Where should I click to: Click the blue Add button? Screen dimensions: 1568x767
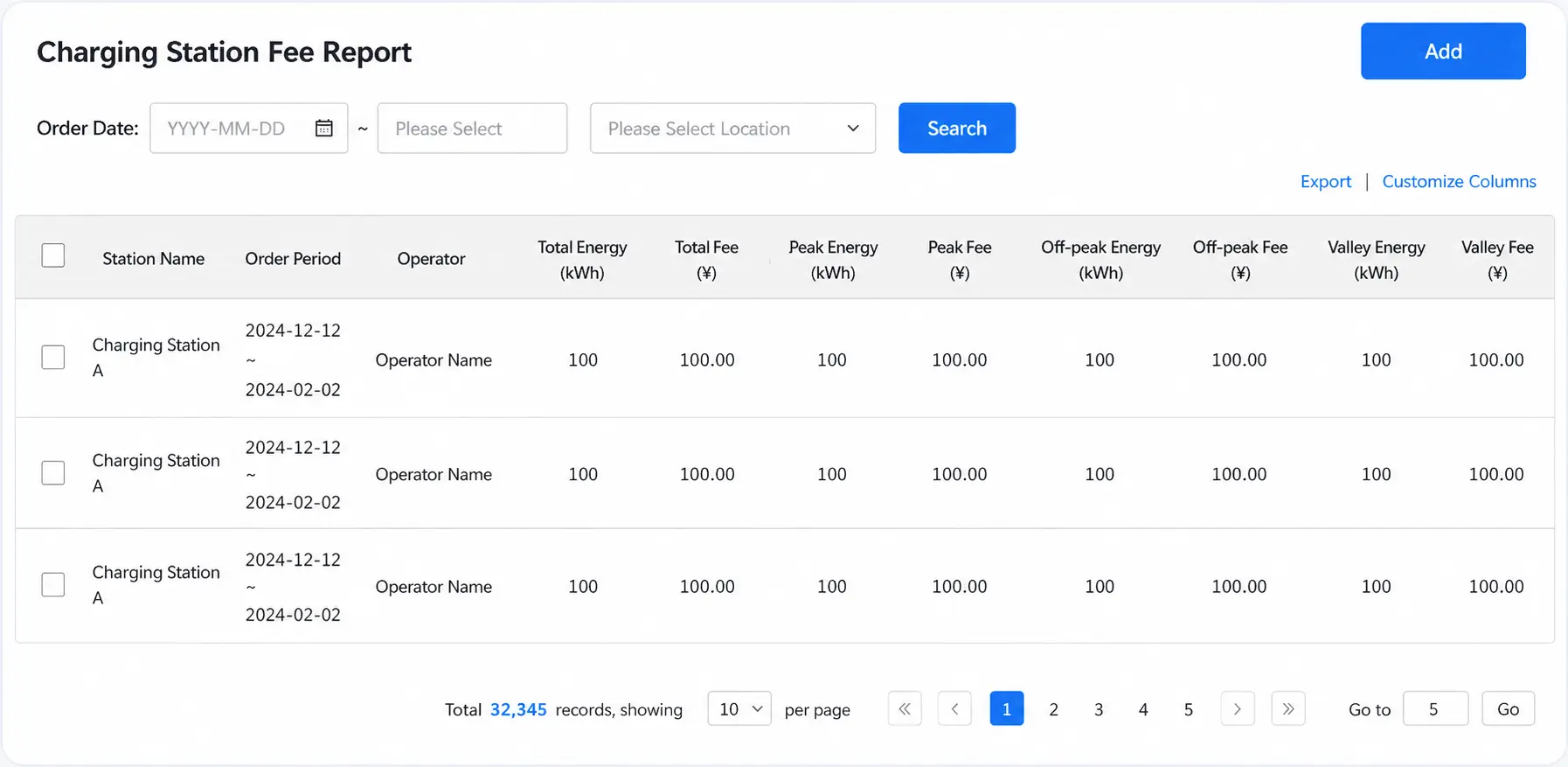coord(1443,52)
